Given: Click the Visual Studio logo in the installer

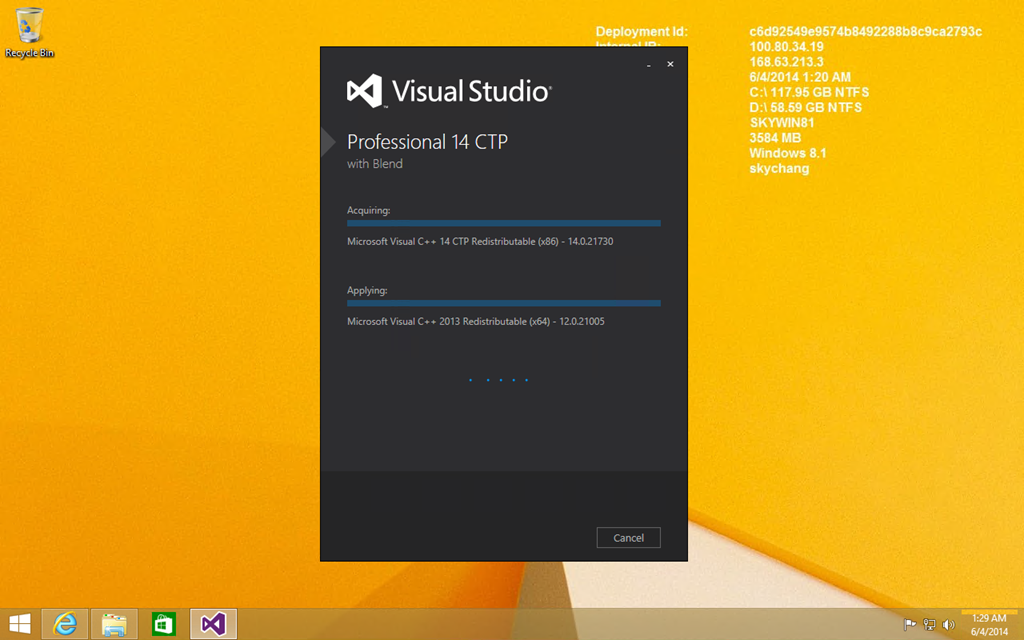Looking at the screenshot, I should pos(449,91).
